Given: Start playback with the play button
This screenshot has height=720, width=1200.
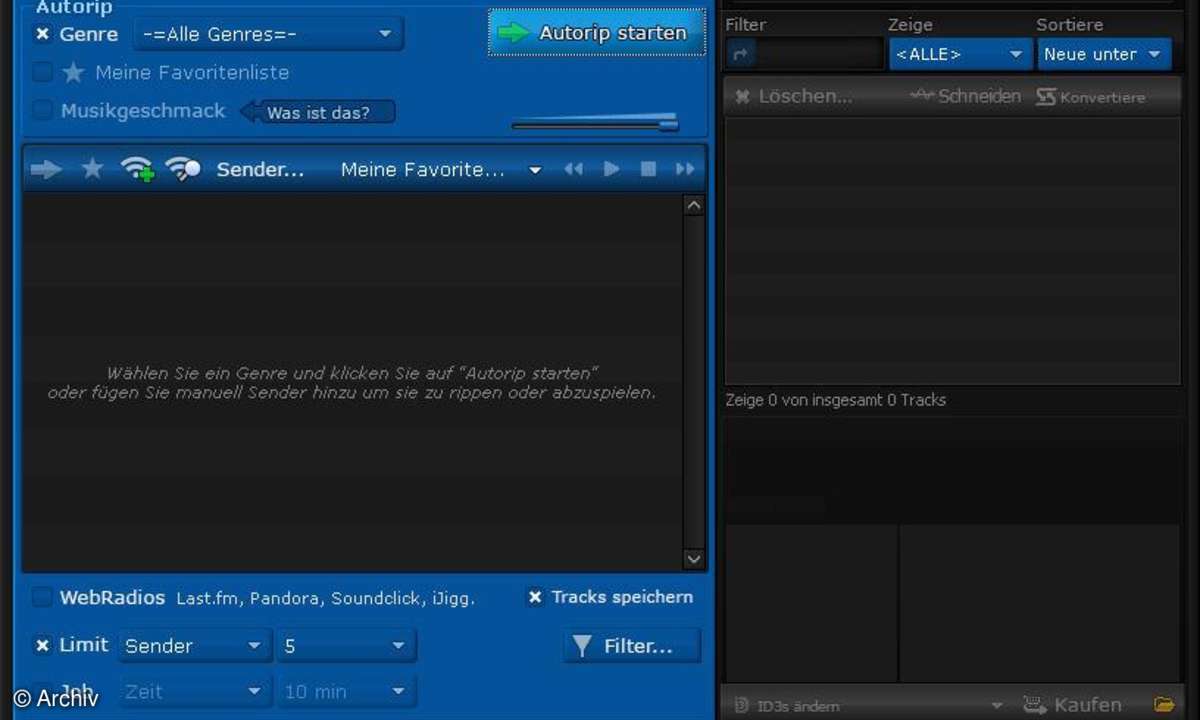Looking at the screenshot, I should click(611, 170).
